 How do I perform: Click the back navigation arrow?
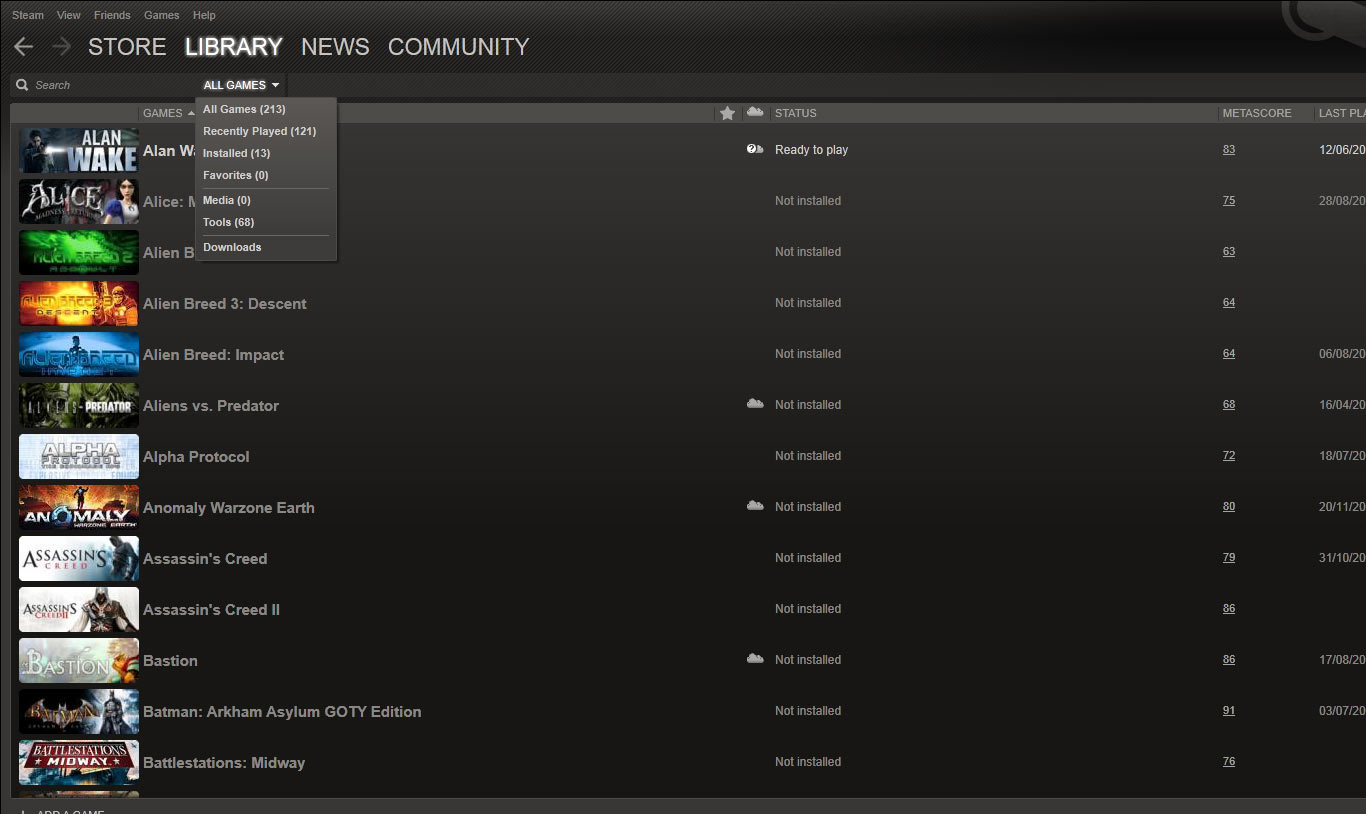[23, 47]
